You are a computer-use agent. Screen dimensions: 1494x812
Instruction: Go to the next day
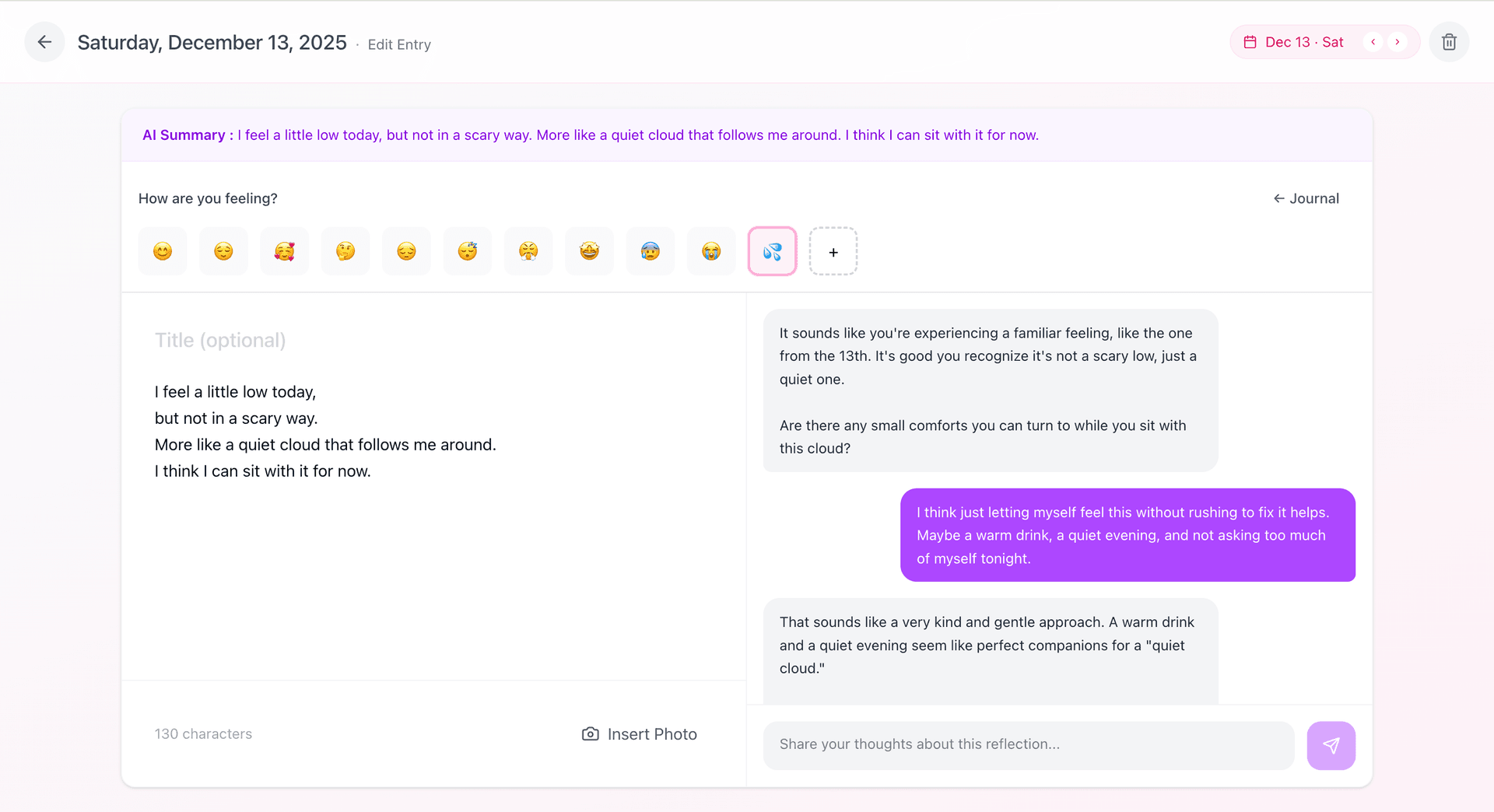coord(1398,42)
